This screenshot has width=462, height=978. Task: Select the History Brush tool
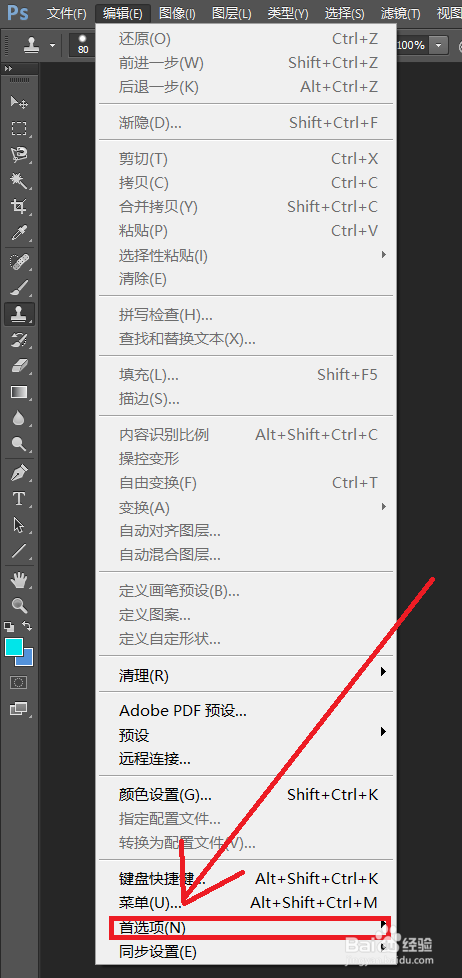click(x=19, y=340)
